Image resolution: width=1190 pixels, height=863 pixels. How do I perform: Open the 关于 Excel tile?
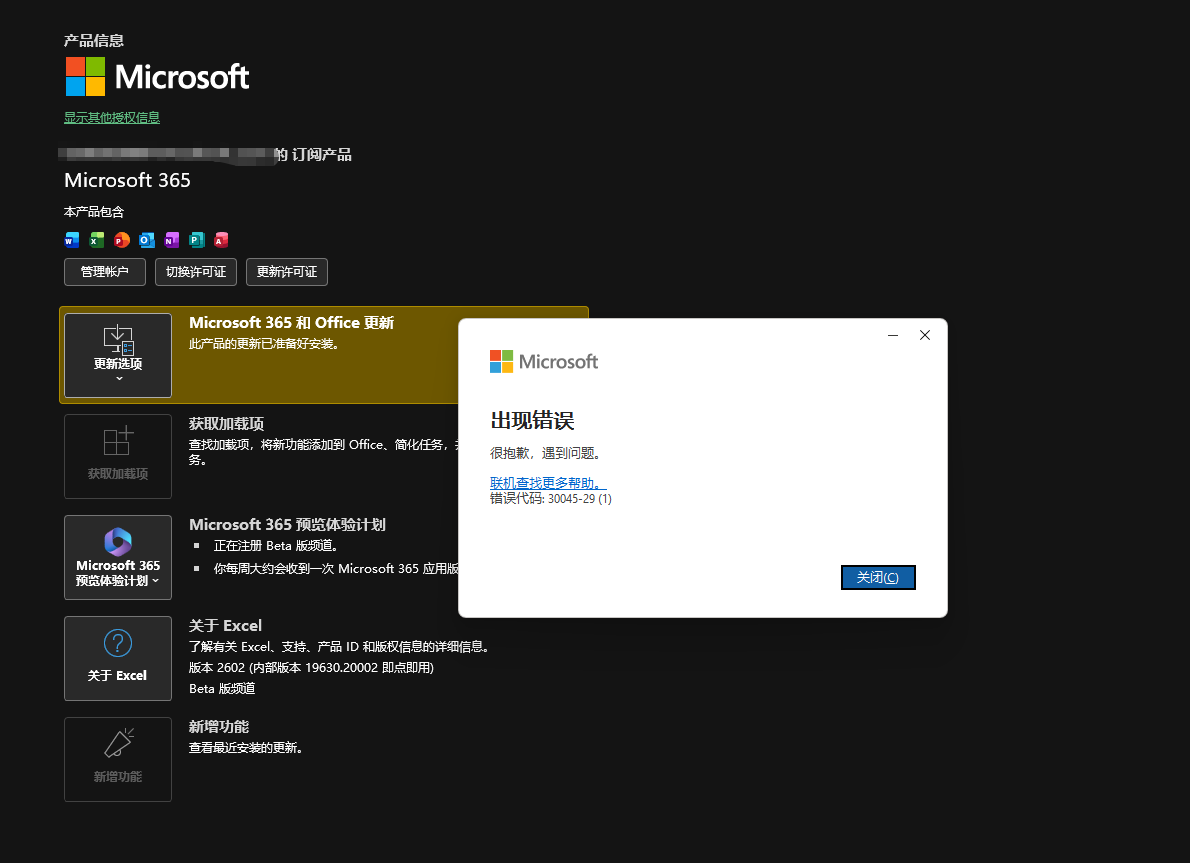pos(118,658)
